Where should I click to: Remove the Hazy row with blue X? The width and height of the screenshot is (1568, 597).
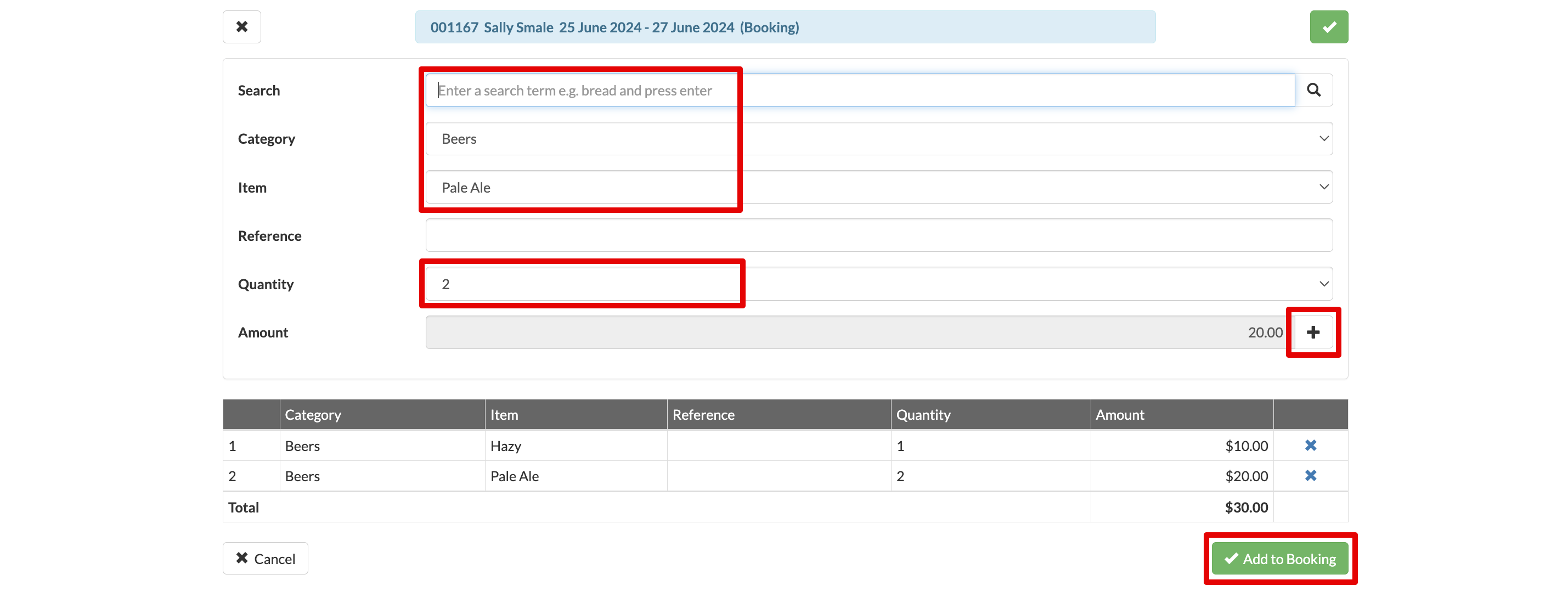point(1310,446)
